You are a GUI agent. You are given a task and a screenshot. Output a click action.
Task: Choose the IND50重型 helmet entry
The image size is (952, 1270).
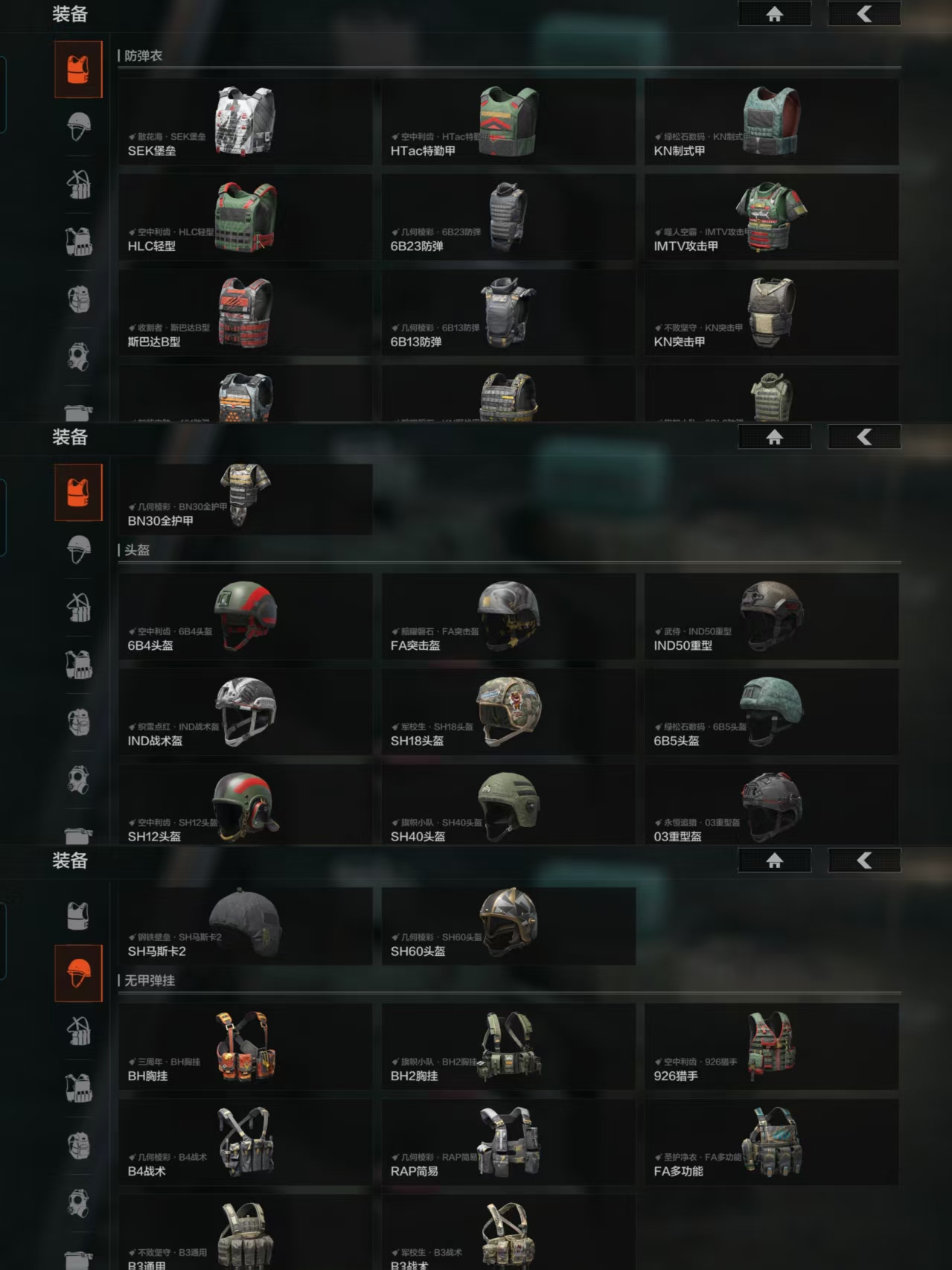pyautogui.click(x=771, y=616)
